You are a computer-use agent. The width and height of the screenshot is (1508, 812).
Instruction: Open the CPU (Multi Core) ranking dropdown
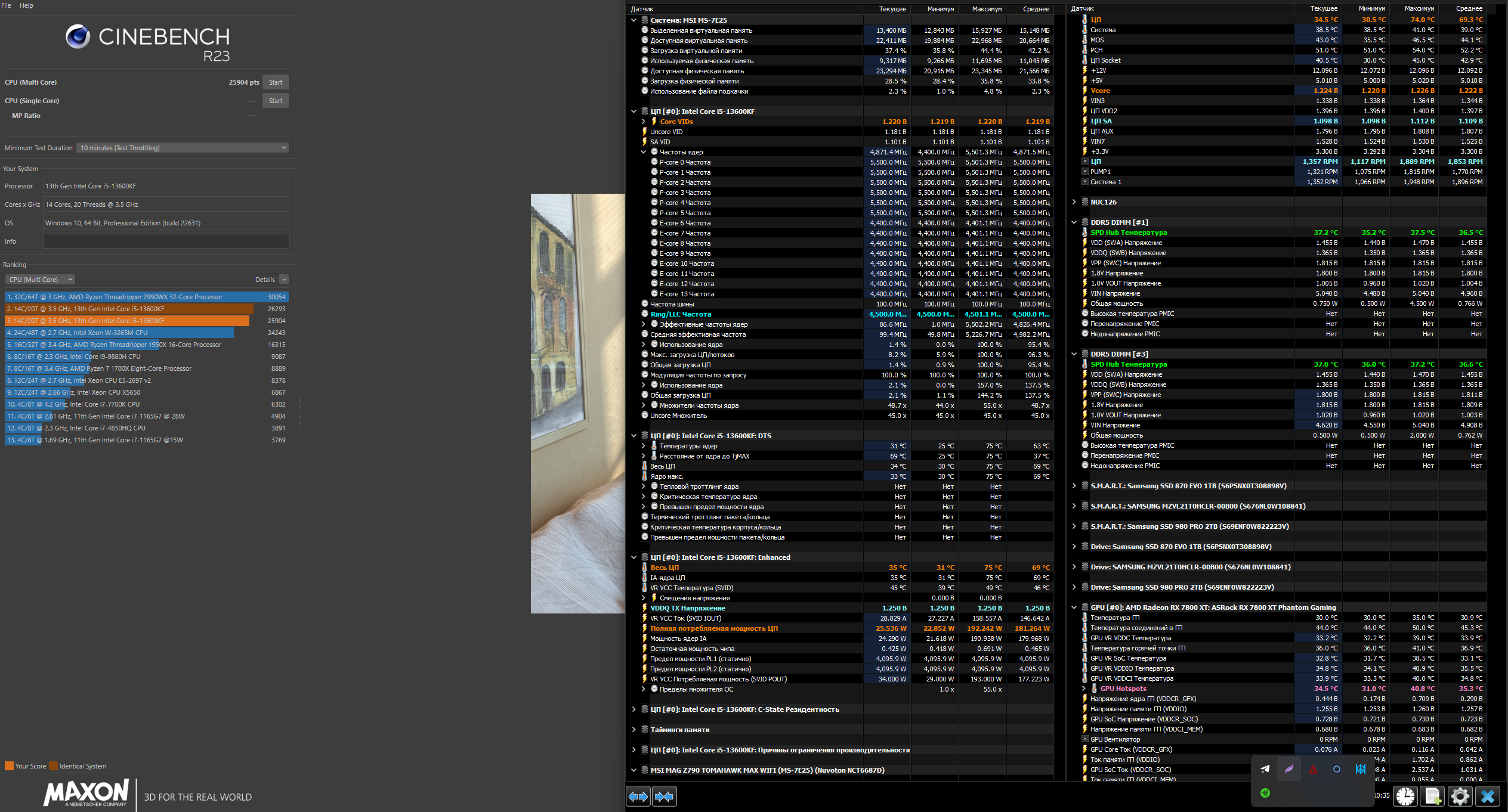click(41, 280)
